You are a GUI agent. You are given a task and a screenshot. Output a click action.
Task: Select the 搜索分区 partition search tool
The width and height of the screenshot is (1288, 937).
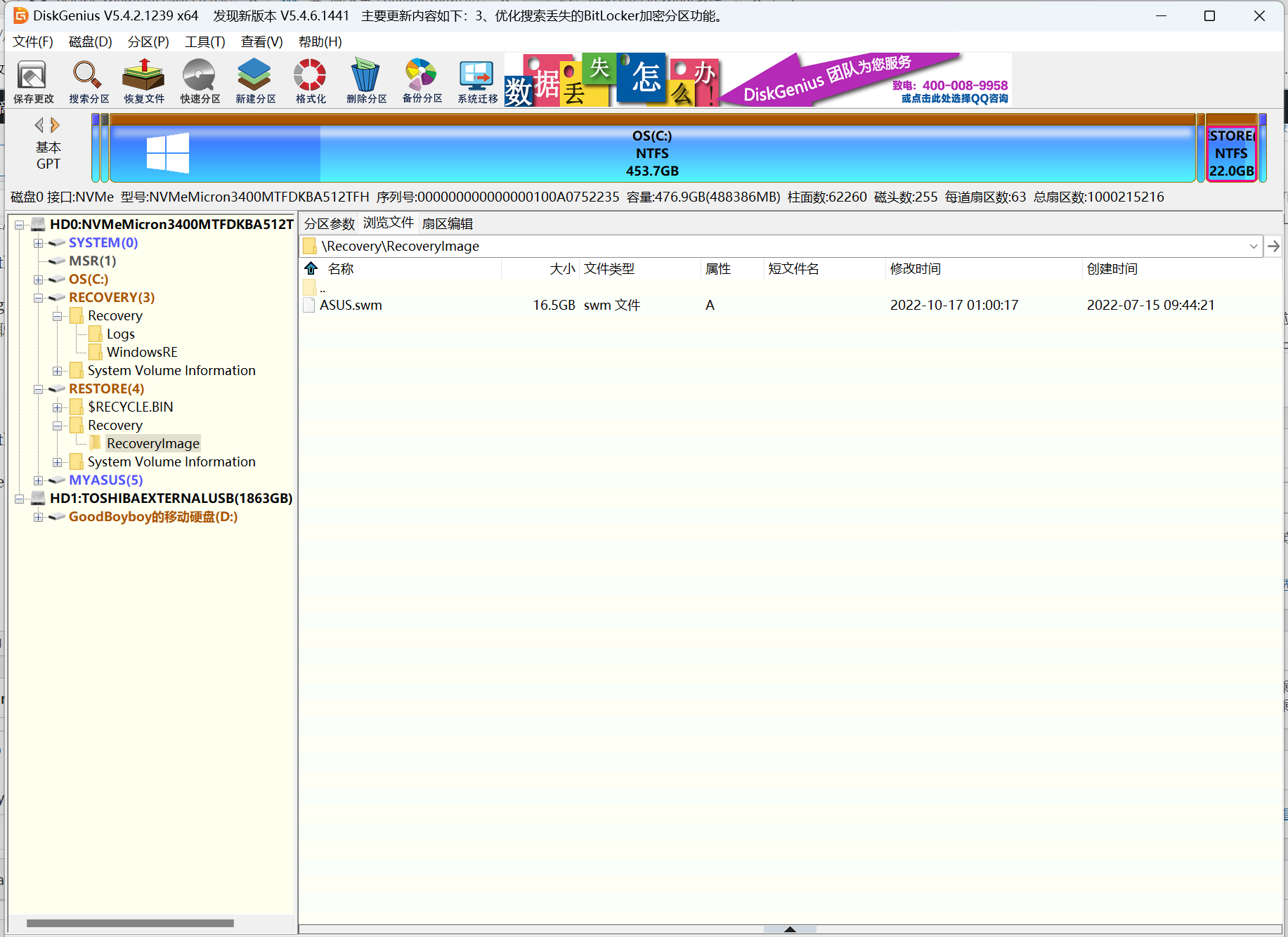87,79
